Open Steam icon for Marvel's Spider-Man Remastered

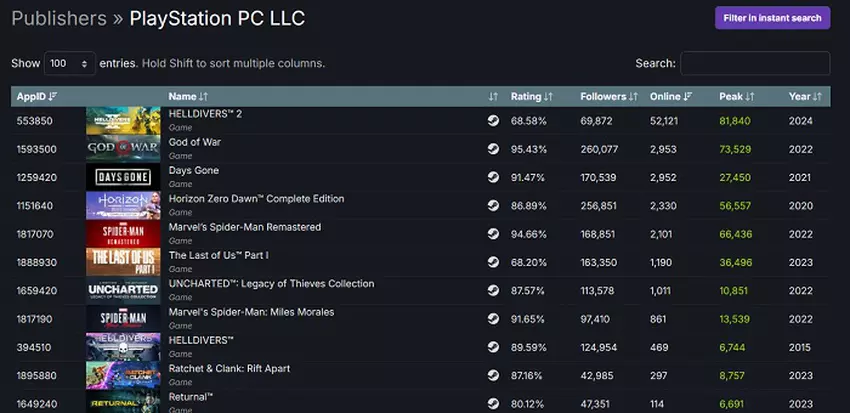tap(493, 234)
